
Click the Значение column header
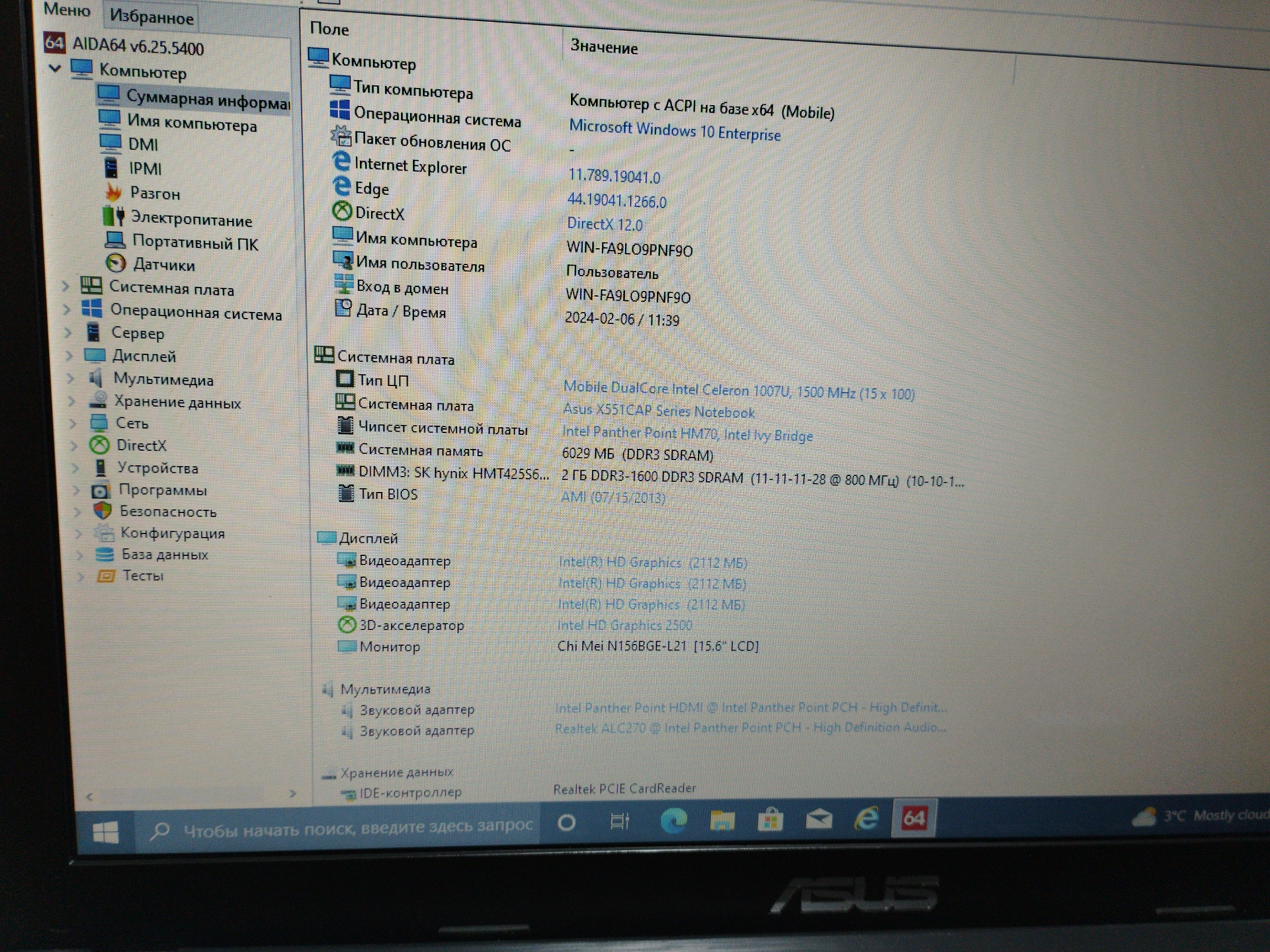[604, 47]
